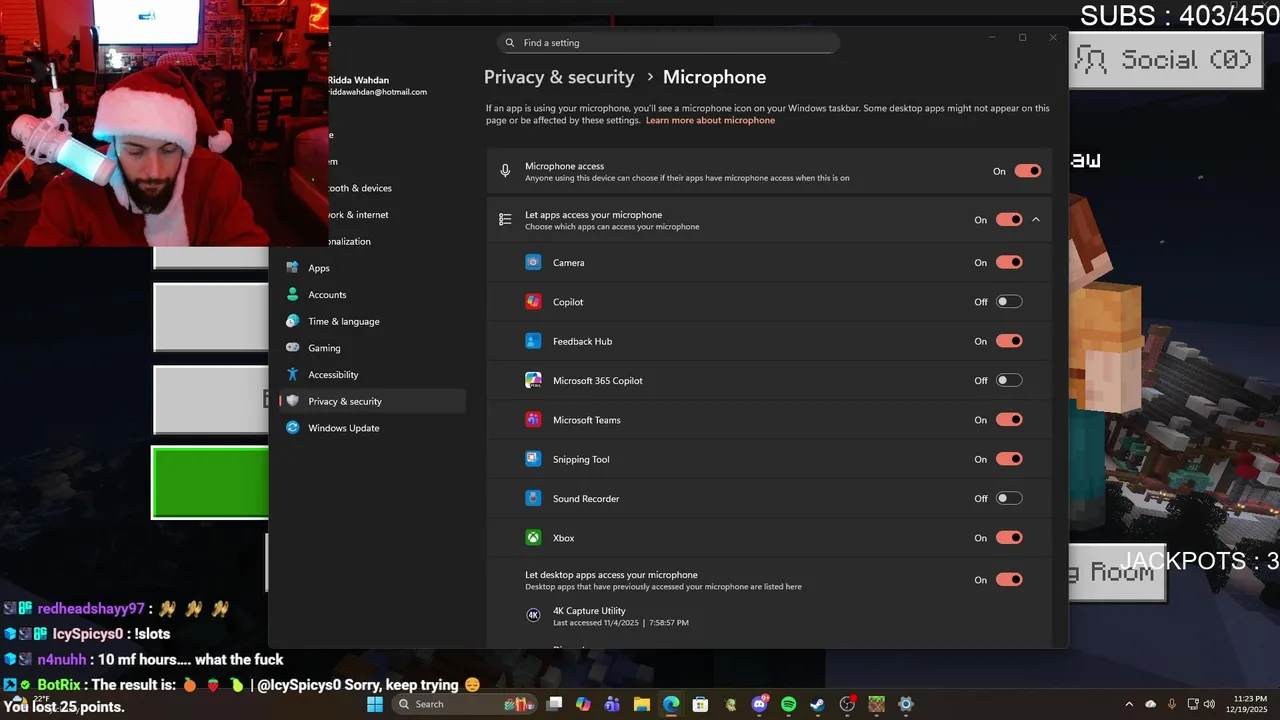Click the green button in background game menu
Screen dimensions: 1280x720
point(210,483)
